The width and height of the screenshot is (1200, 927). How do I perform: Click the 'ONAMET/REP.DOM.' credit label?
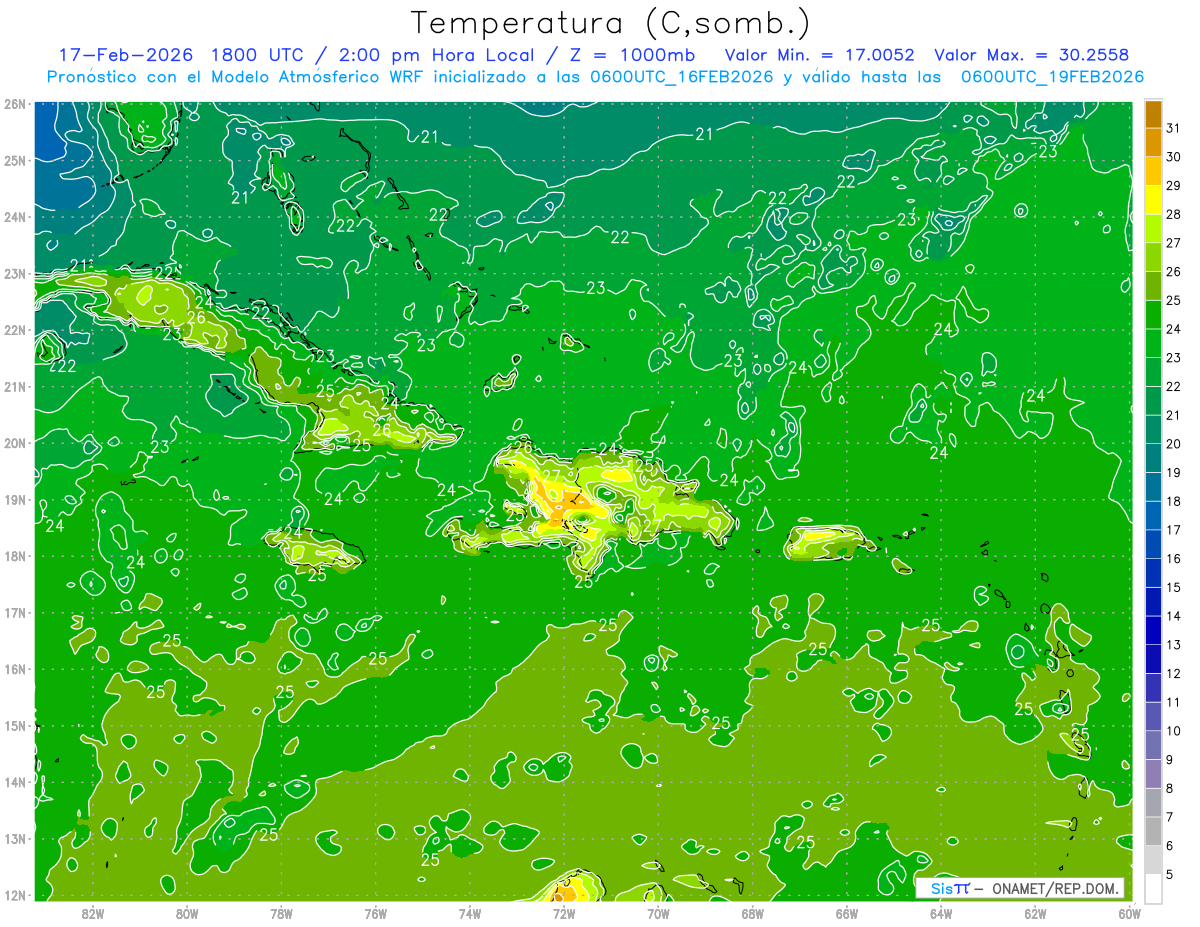(1055, 888)
